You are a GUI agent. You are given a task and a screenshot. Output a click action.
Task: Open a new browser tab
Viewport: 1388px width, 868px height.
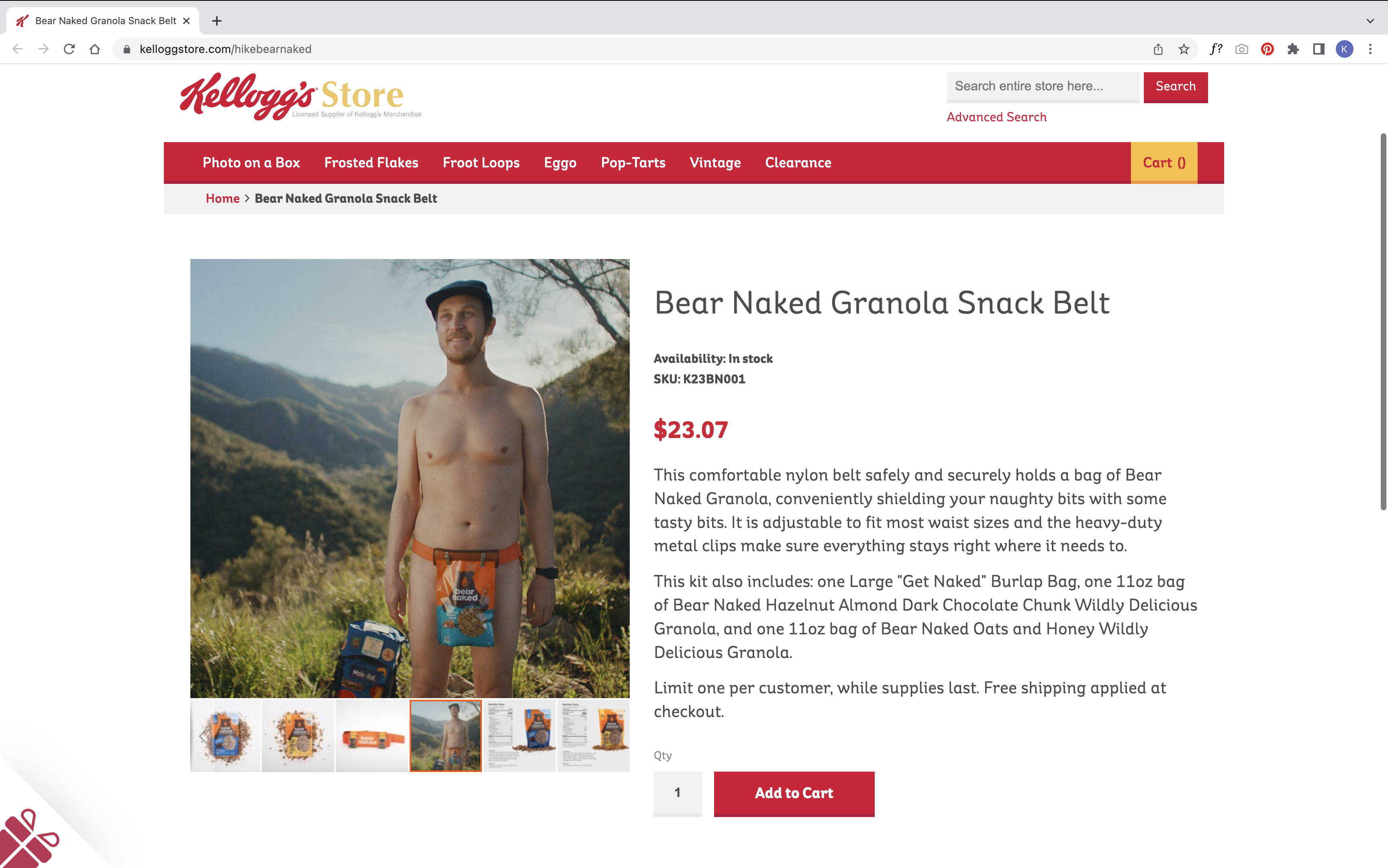click(x=216, y=20)
